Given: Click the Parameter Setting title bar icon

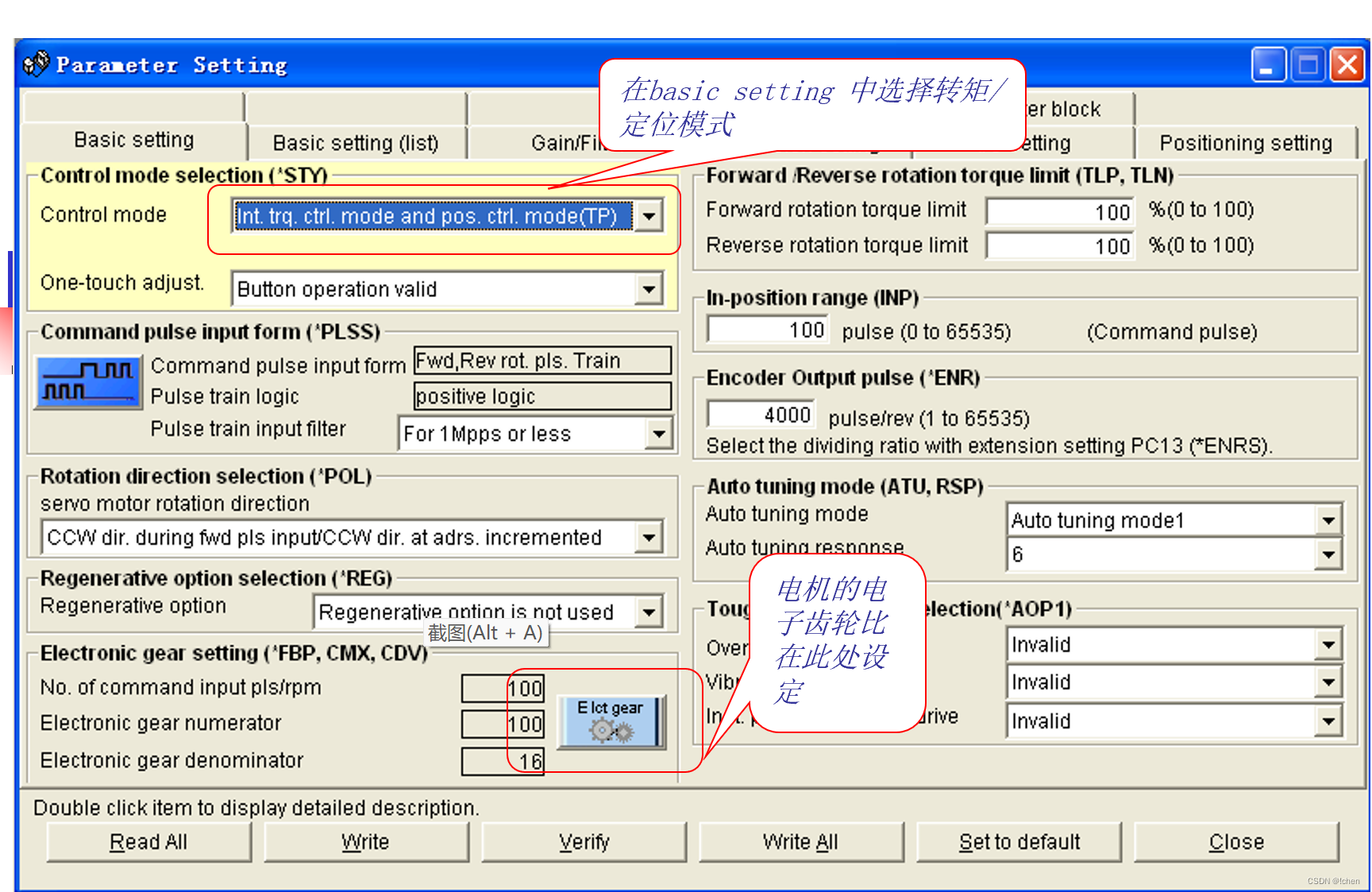Looking at the screenshot, I should pyautogui.click(x=36, y=64).
